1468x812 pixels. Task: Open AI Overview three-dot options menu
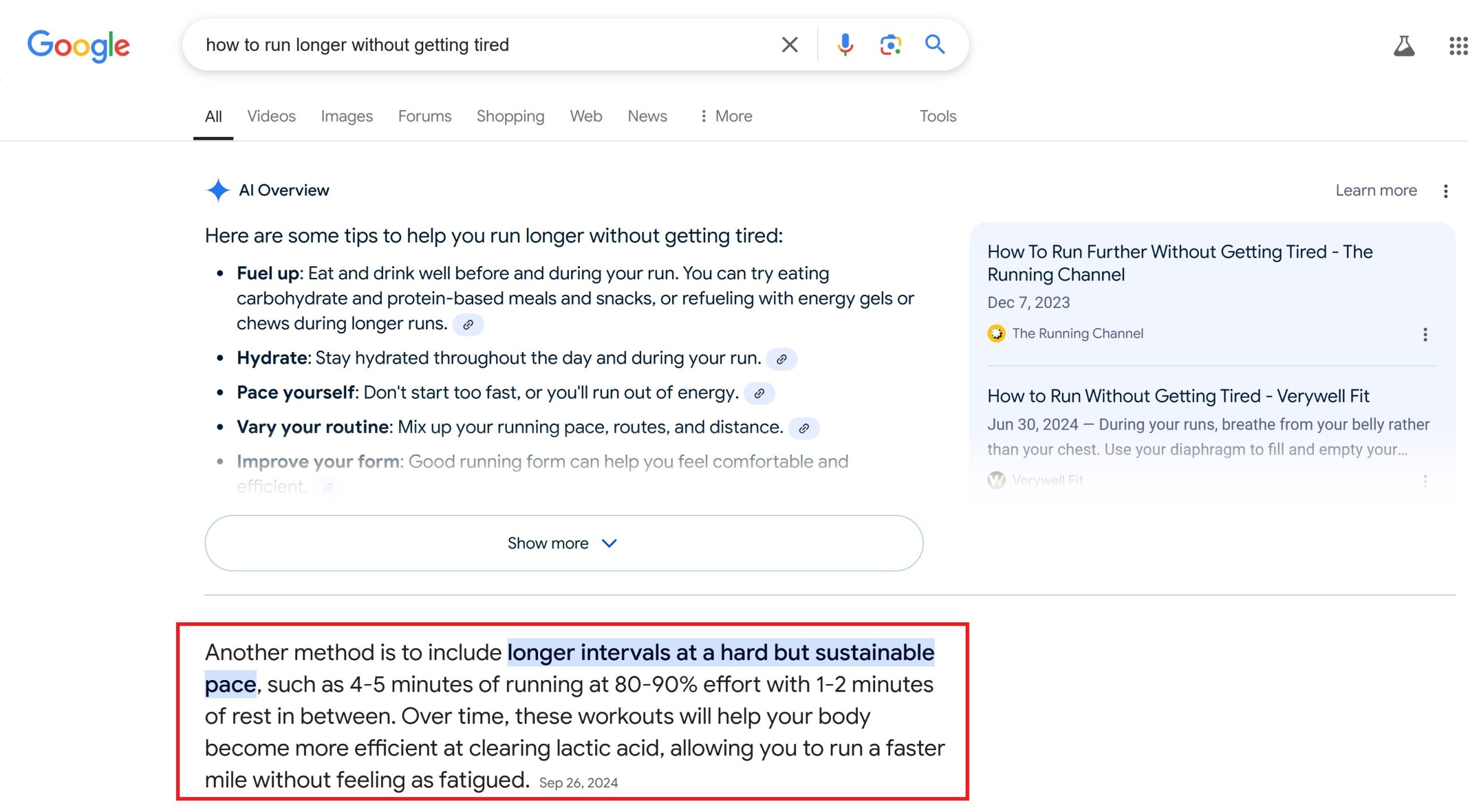pyautogui.click(x=1446, y=191)
